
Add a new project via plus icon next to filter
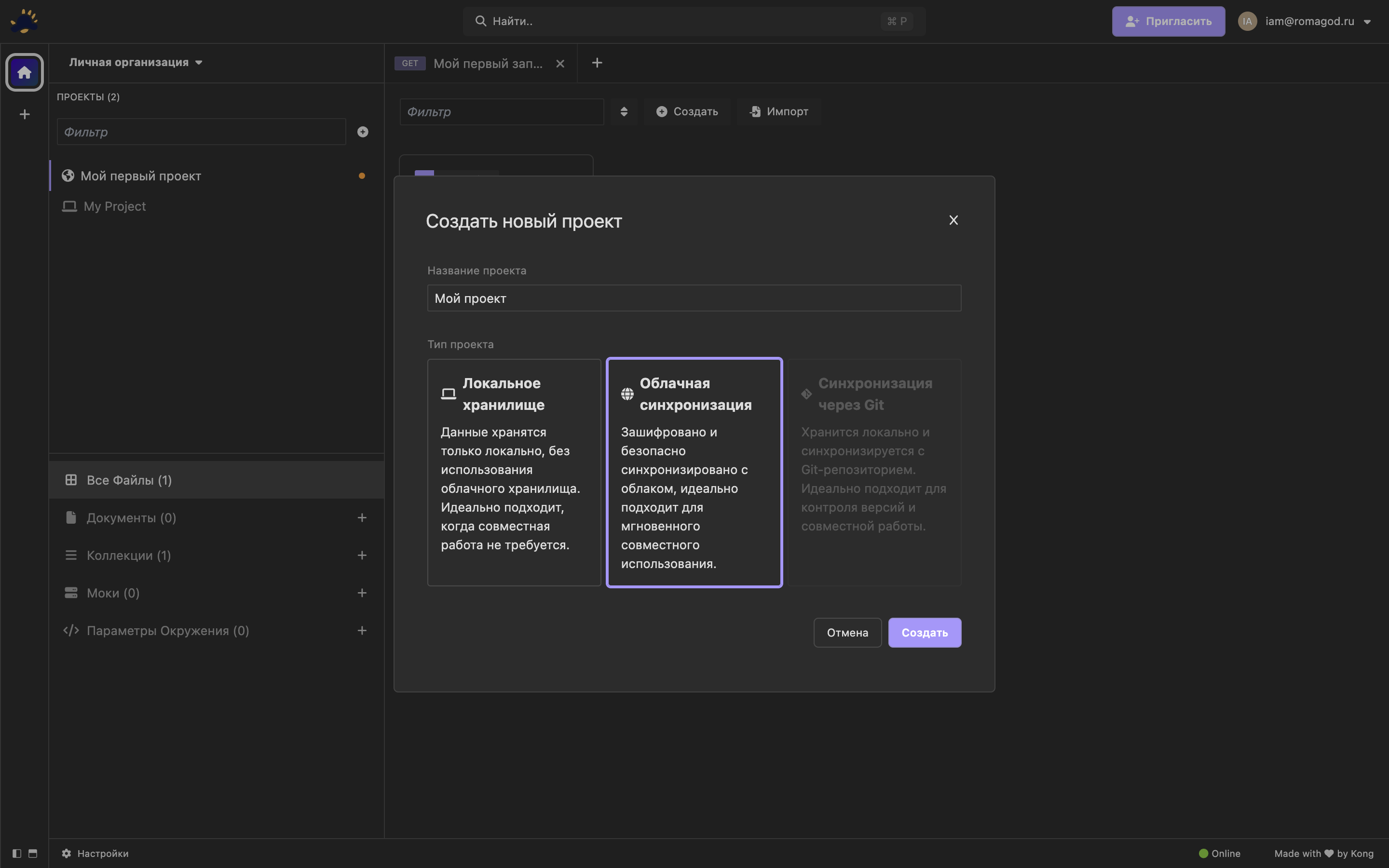pyautogui.click(x=362, y=132)
